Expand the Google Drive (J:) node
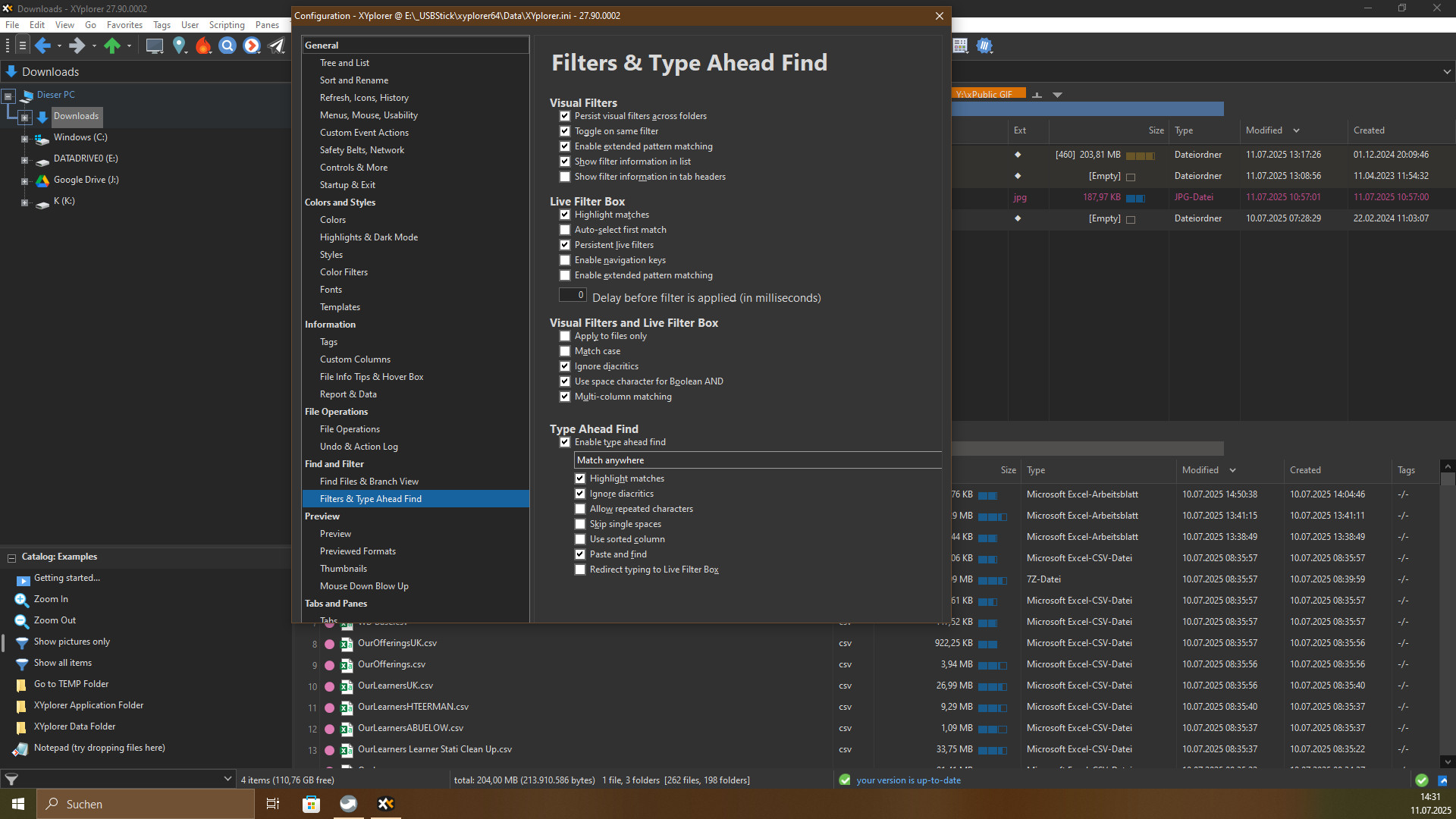Screen dimensions: 1456x819 click(x=25, y=181)
